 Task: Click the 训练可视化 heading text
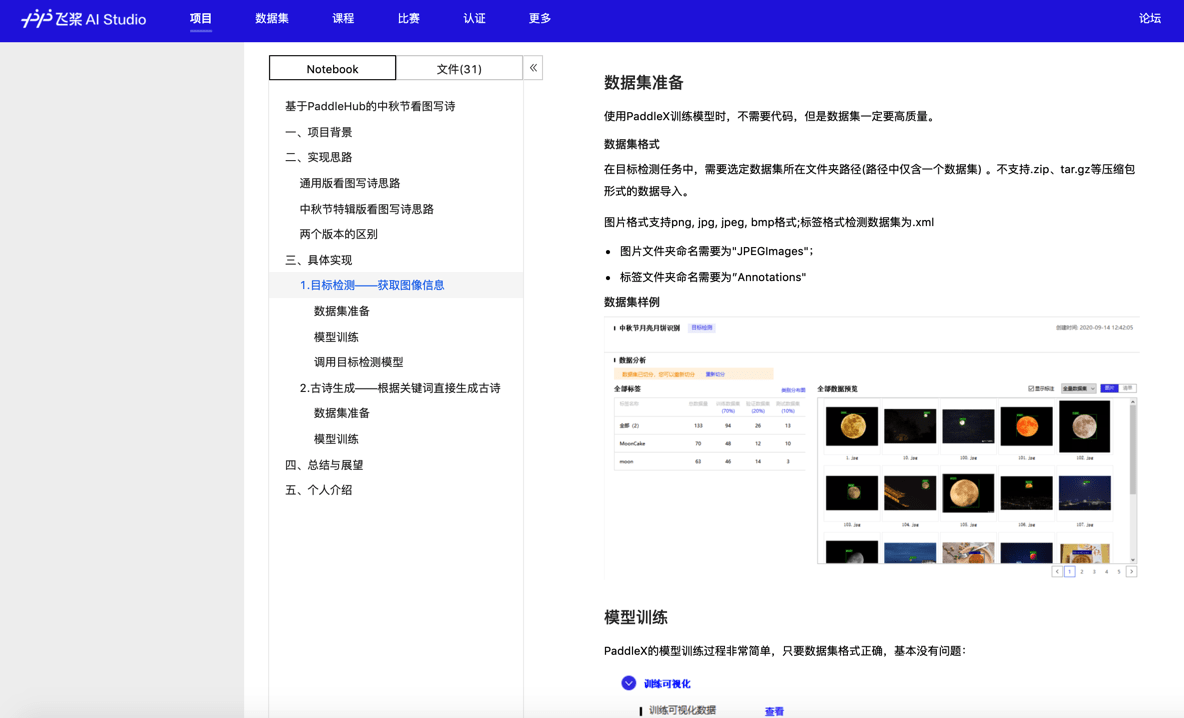pos(667,683)
